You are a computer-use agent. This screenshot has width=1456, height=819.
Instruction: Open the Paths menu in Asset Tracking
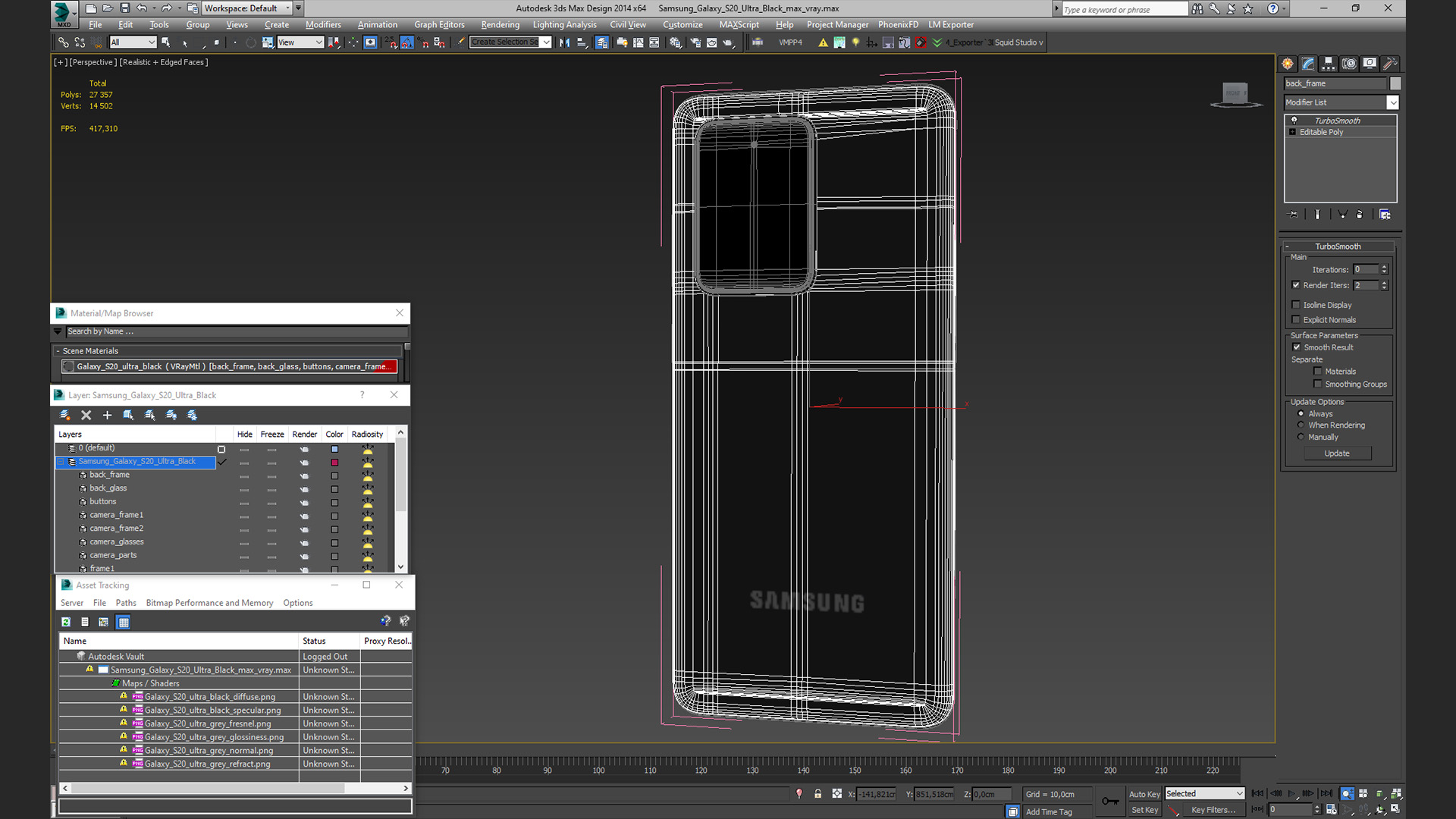[x=126, y=603]
